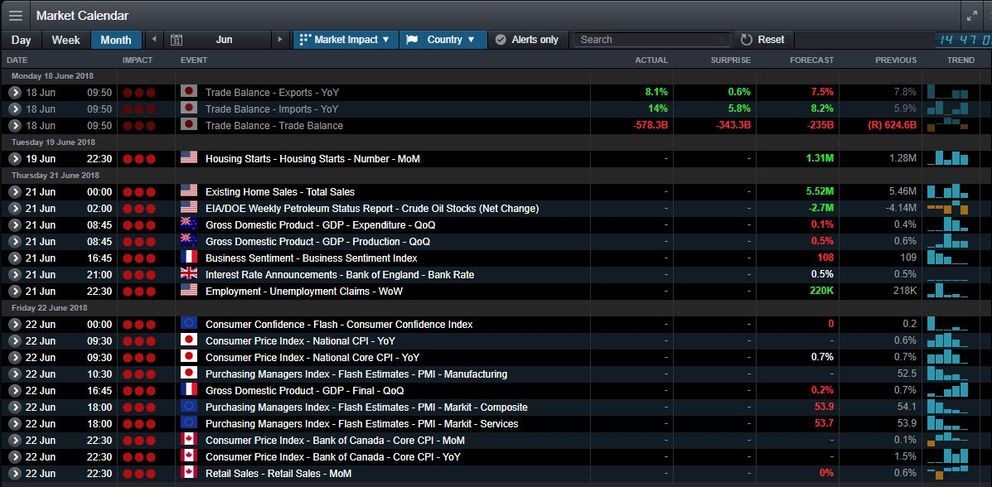Click the Reset button

(x=762, y=40)
